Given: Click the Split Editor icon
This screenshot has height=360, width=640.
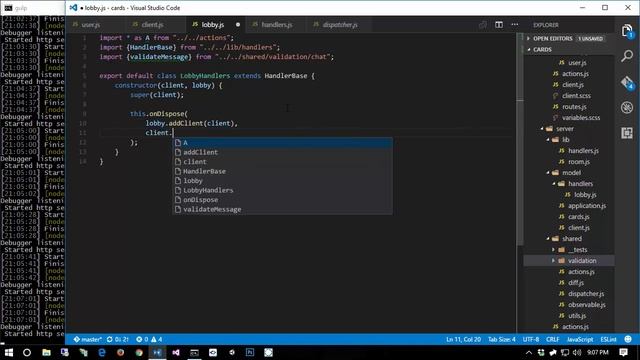Looking at the screenshot, I should 499,25.
